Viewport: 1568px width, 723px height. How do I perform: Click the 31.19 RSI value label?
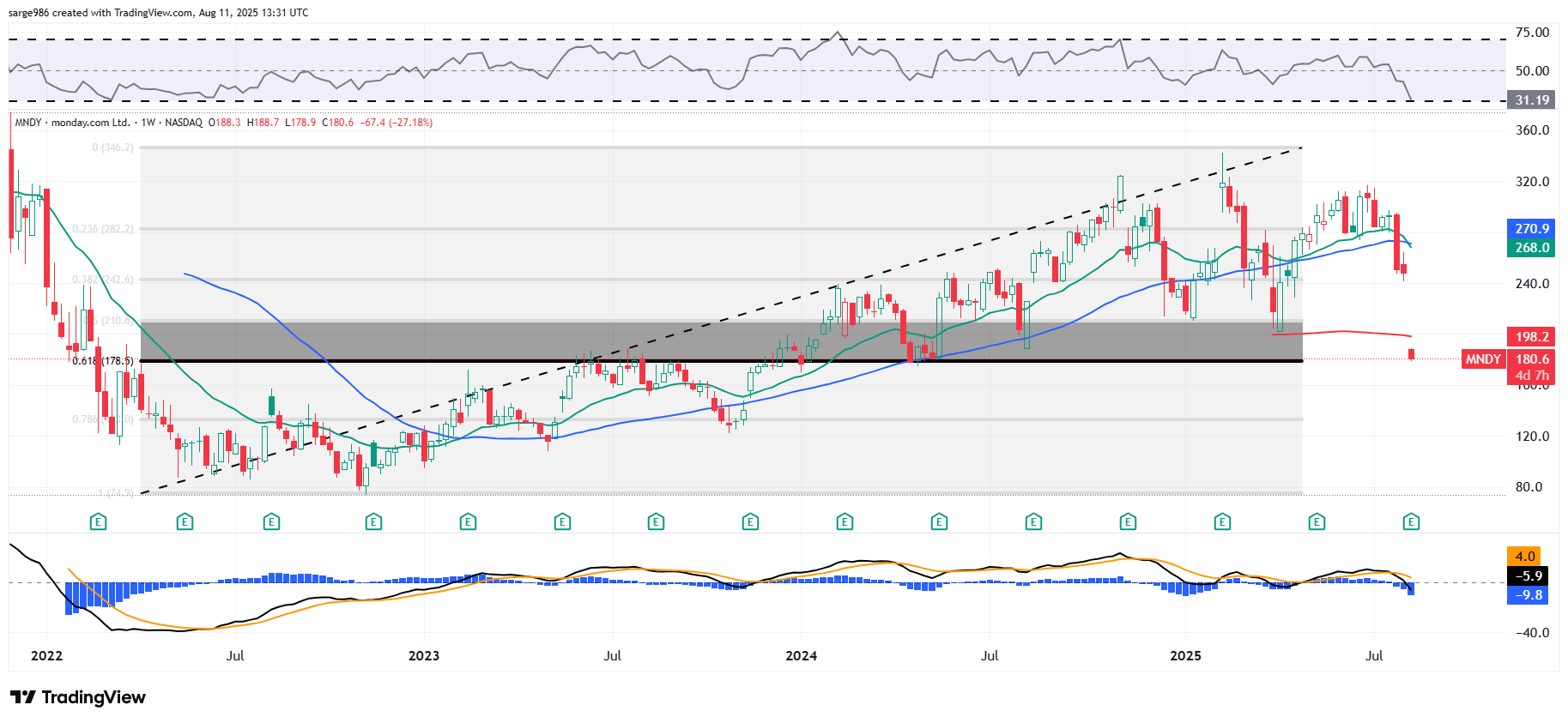pyautogui.click(x=1531, y=100)
